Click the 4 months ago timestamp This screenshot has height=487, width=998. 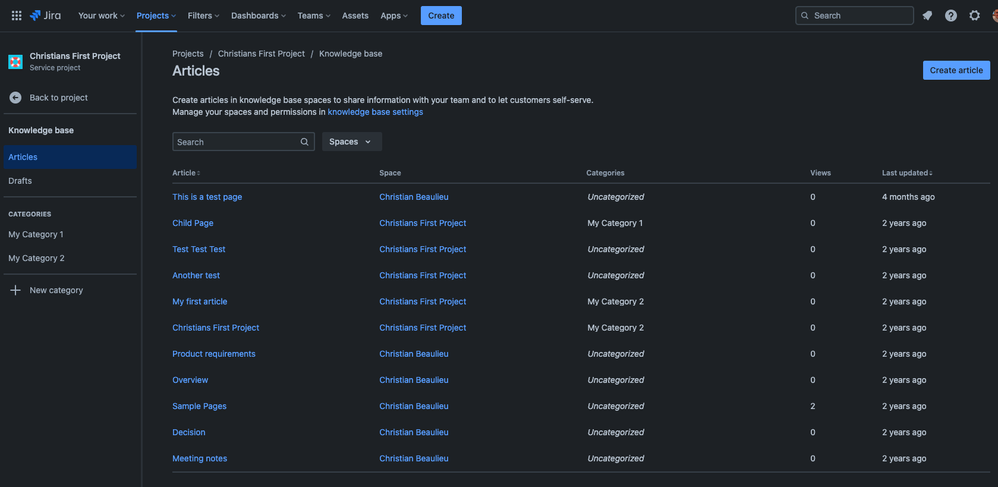click(908, 197)
